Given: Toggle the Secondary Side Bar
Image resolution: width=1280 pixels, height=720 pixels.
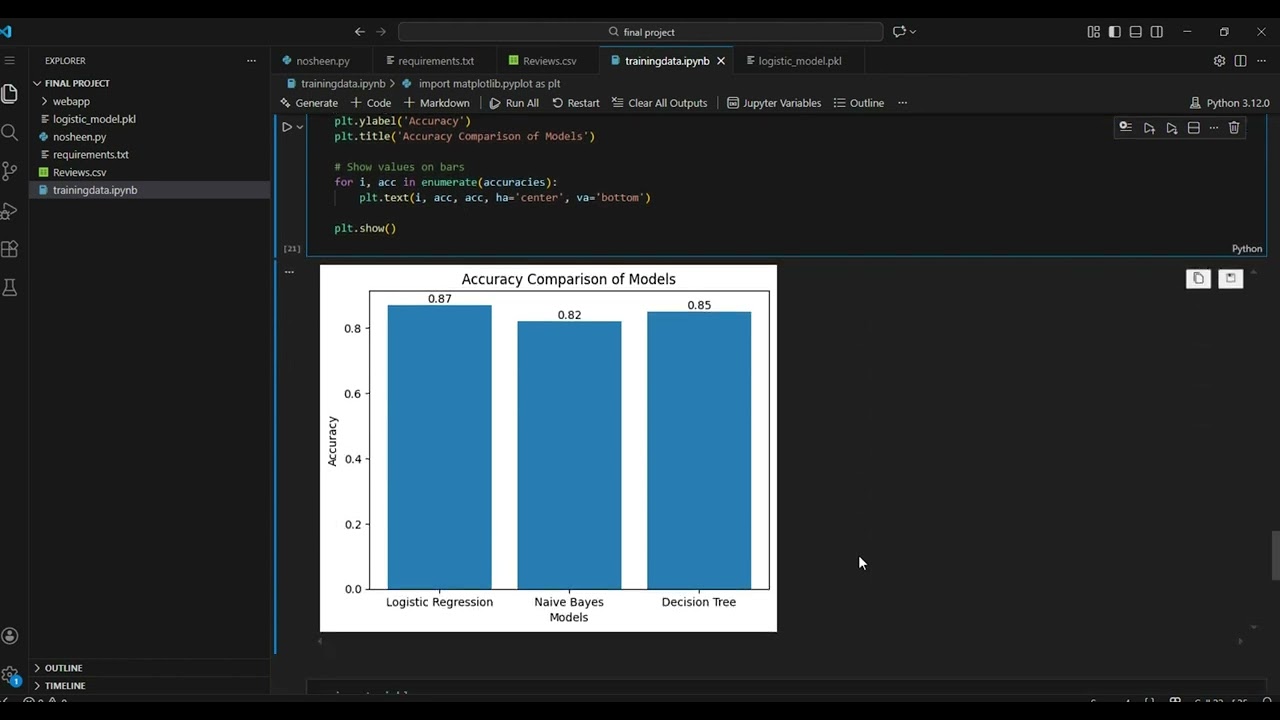Looking at the screenshot, I should (1157, 32).
